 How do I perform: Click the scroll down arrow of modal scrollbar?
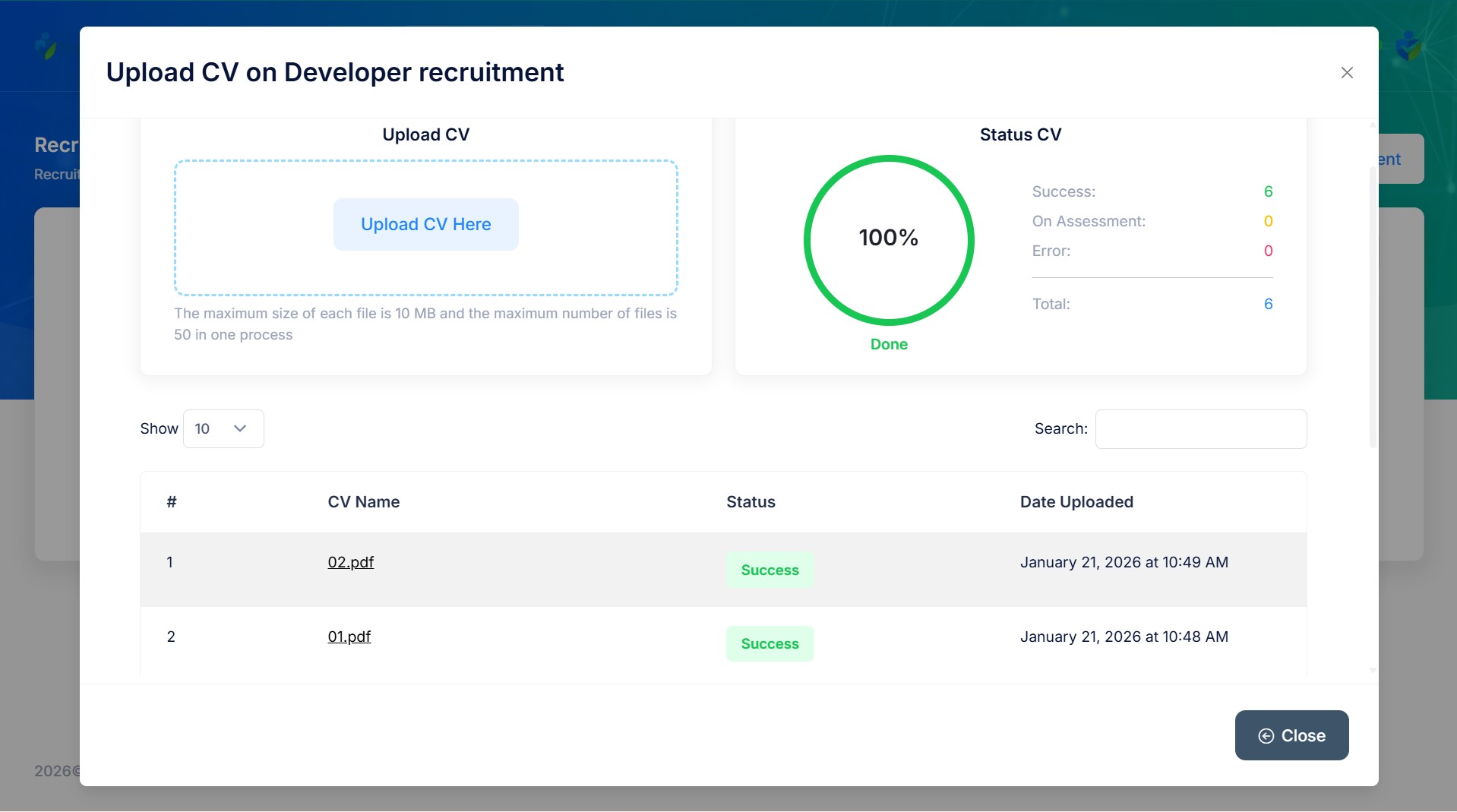pyautogui.click(x=1372, y=671)
